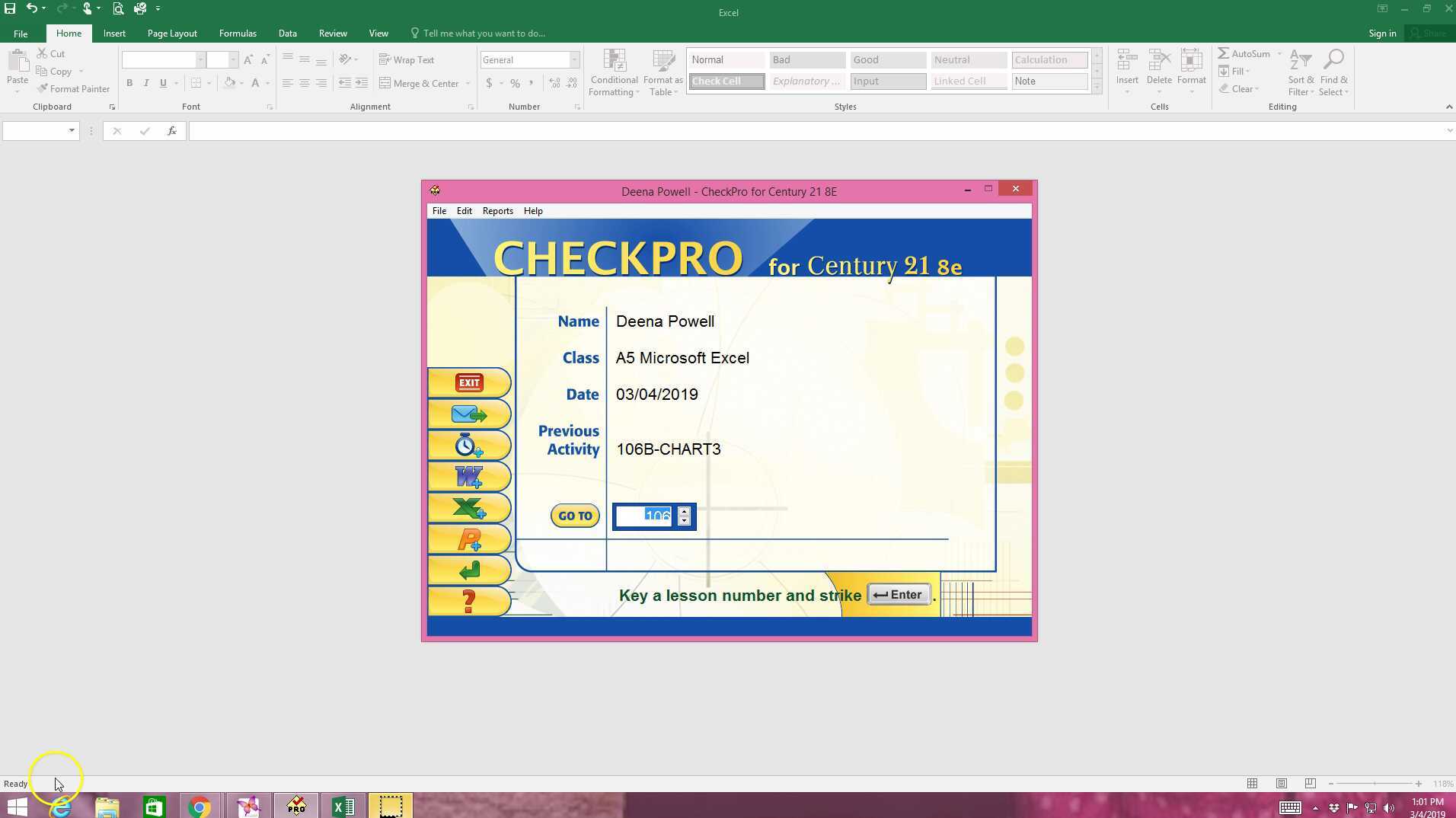Click the EXIT icon in the CheckPro sidebar
The width and height of the screenshot is (1456, 818).
pyautogui.click(x=468, y=383)
